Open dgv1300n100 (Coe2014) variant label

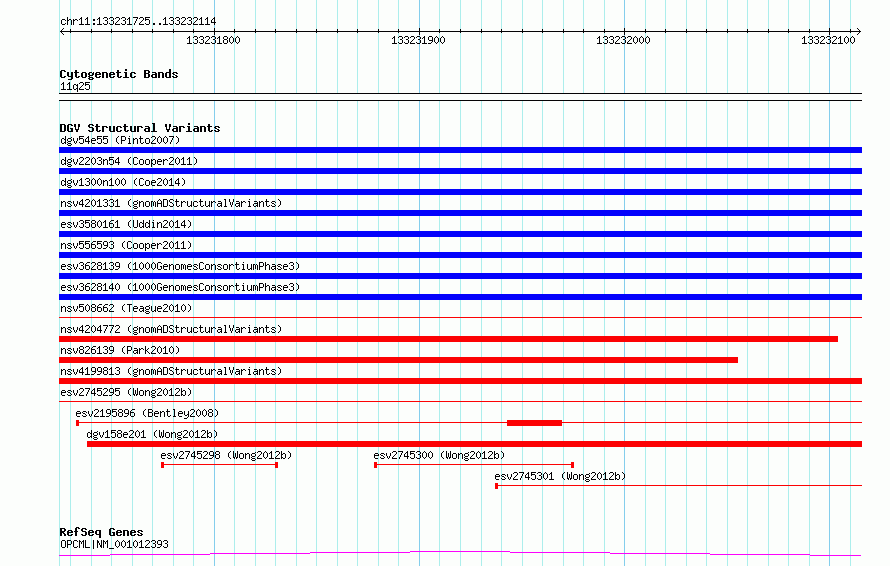(123, 182)
